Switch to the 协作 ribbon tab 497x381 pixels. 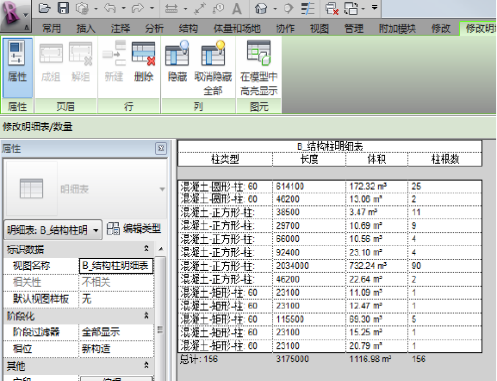(285, 29)
